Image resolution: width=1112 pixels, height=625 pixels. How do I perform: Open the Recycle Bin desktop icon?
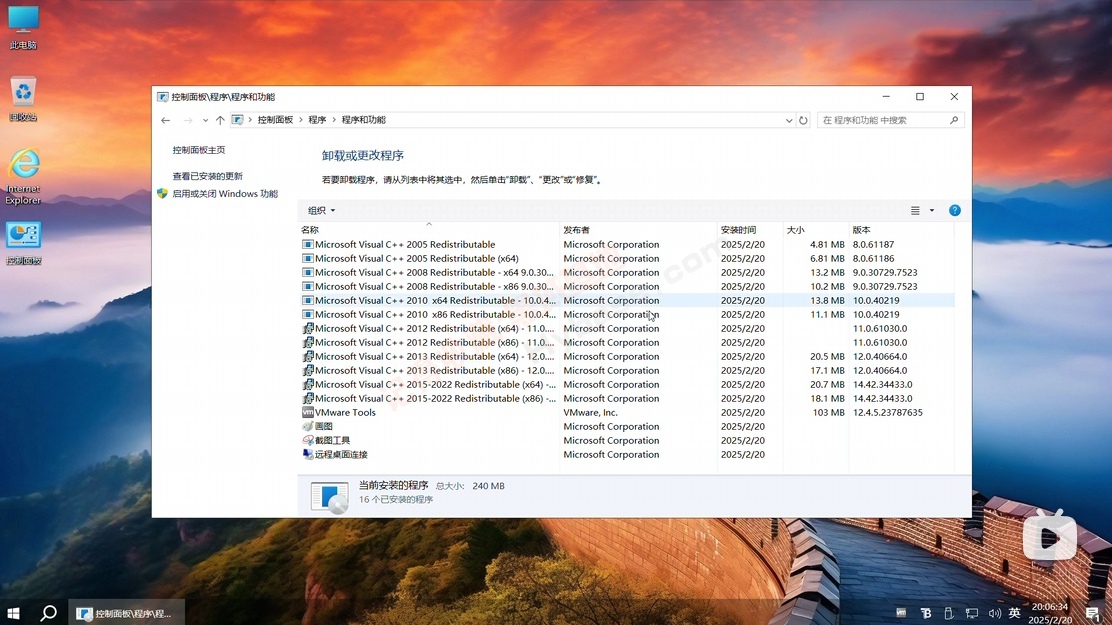point(23,99)
